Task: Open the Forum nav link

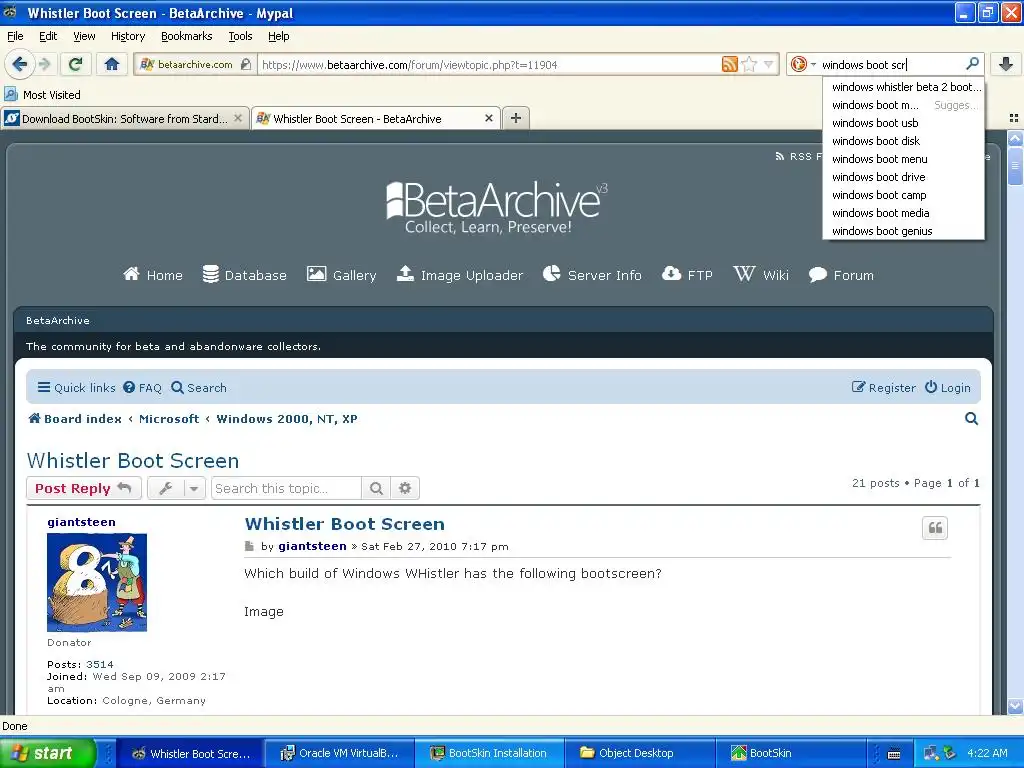Action: click(x=841, y=275)
